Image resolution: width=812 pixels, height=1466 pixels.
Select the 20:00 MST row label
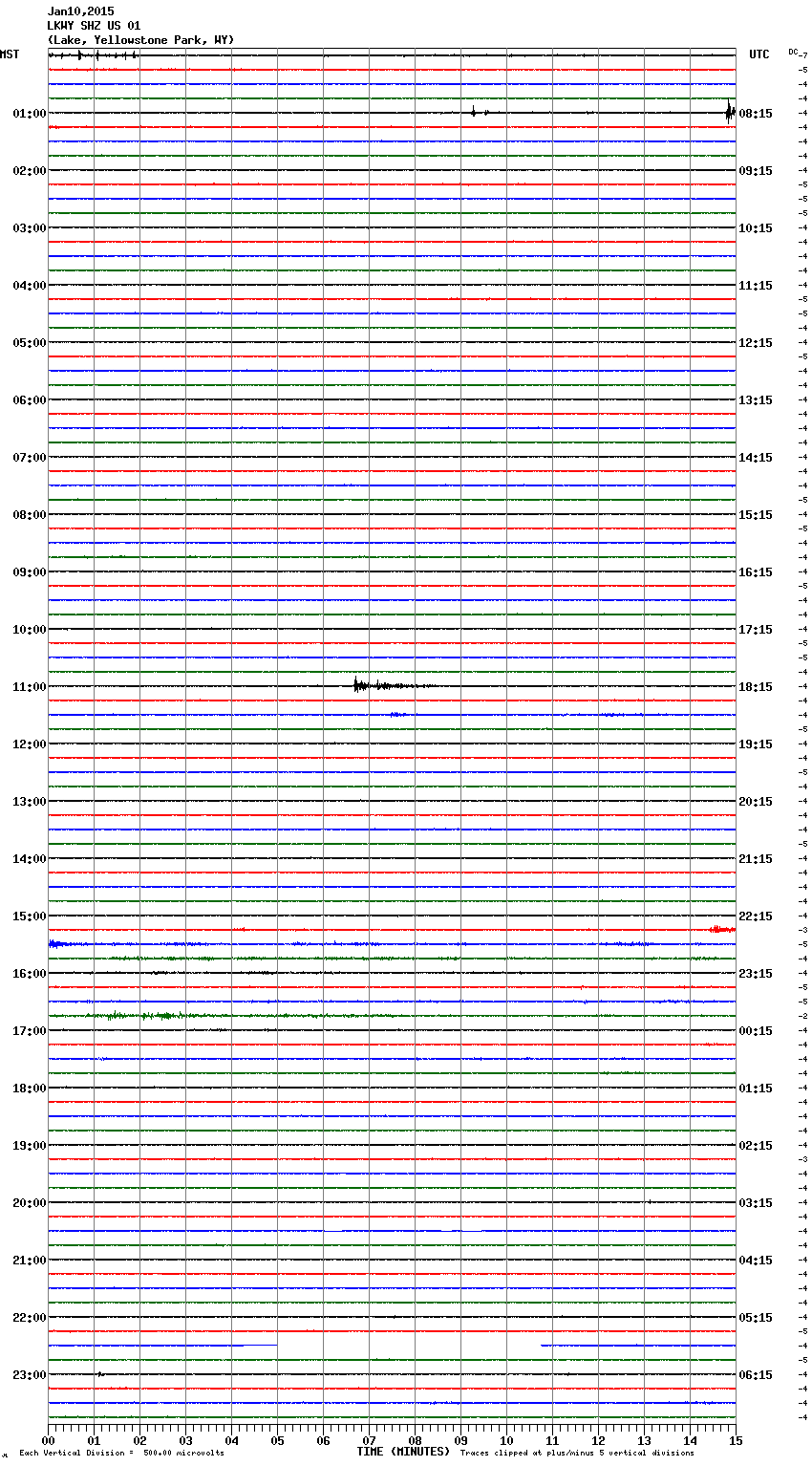30,1203
